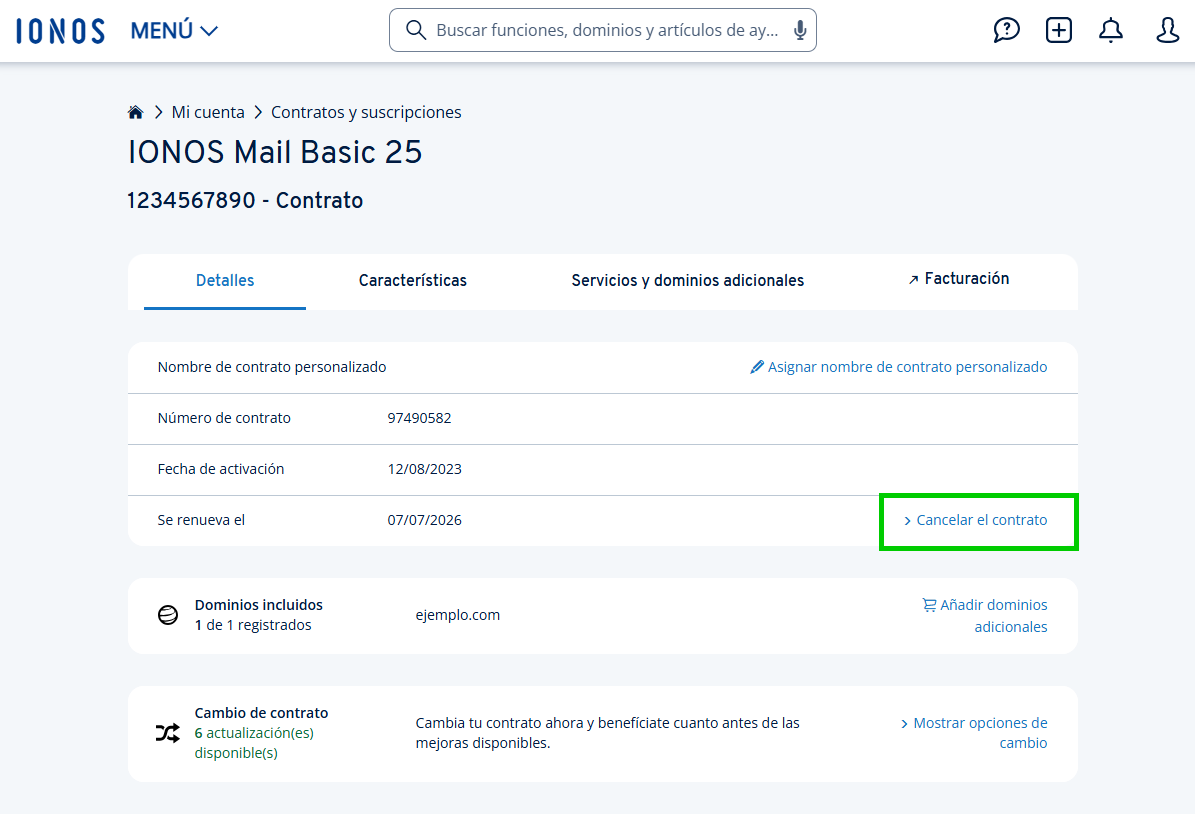This screenshot has width=1195, height=814.
Task: Click renewal date 07/07/2026
Action: [x=424, y=520]
